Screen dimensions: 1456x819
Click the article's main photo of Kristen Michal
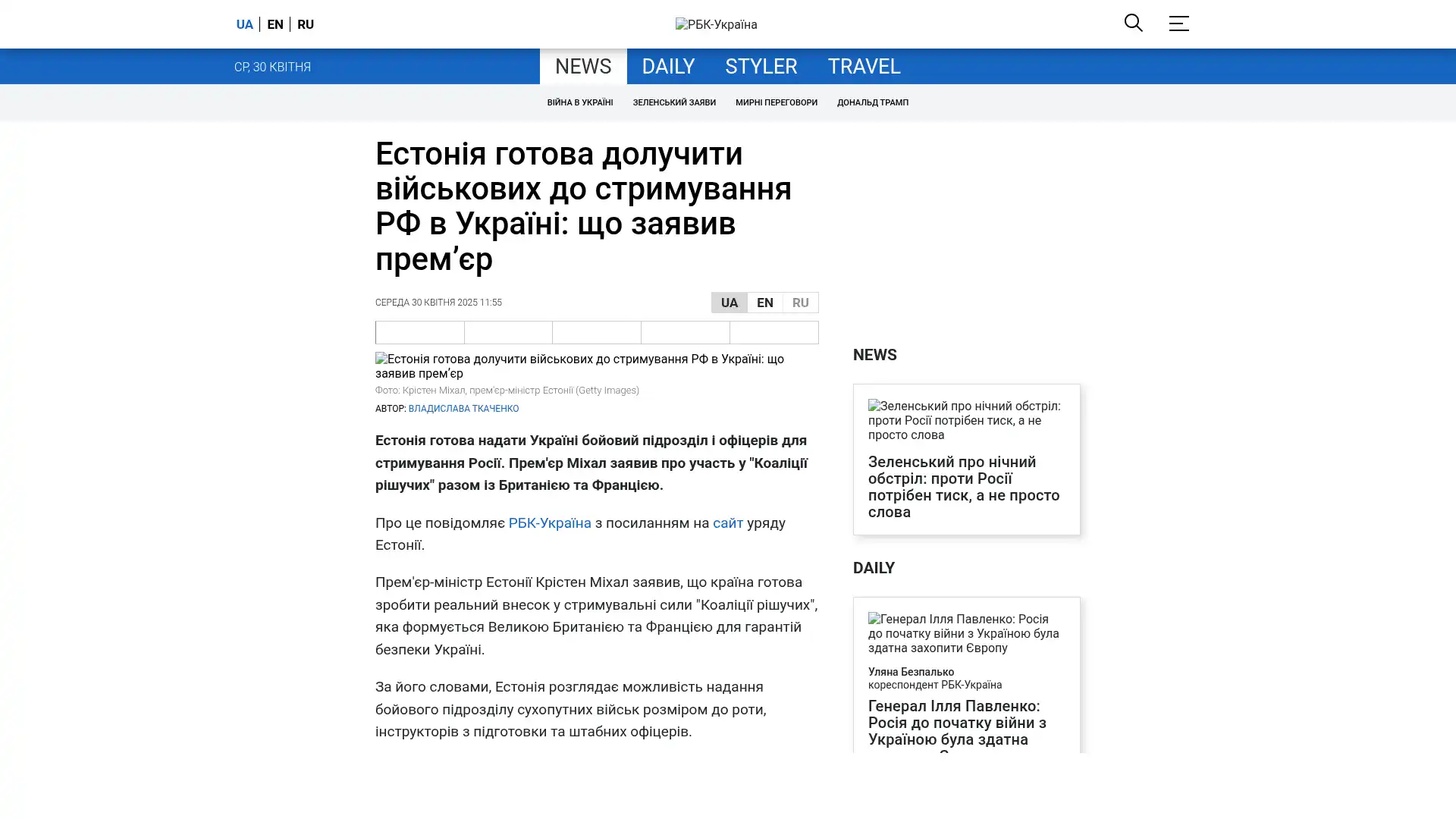click(x=596, y=366)
